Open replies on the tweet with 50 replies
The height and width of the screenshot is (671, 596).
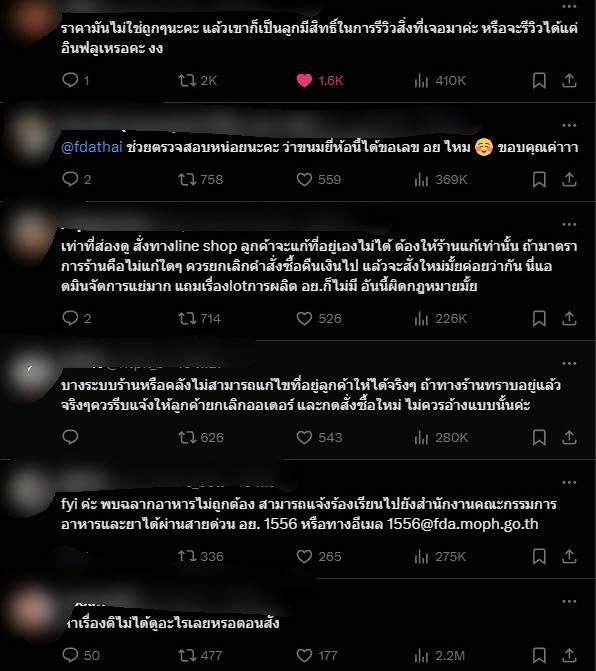[x=70, y=655]
